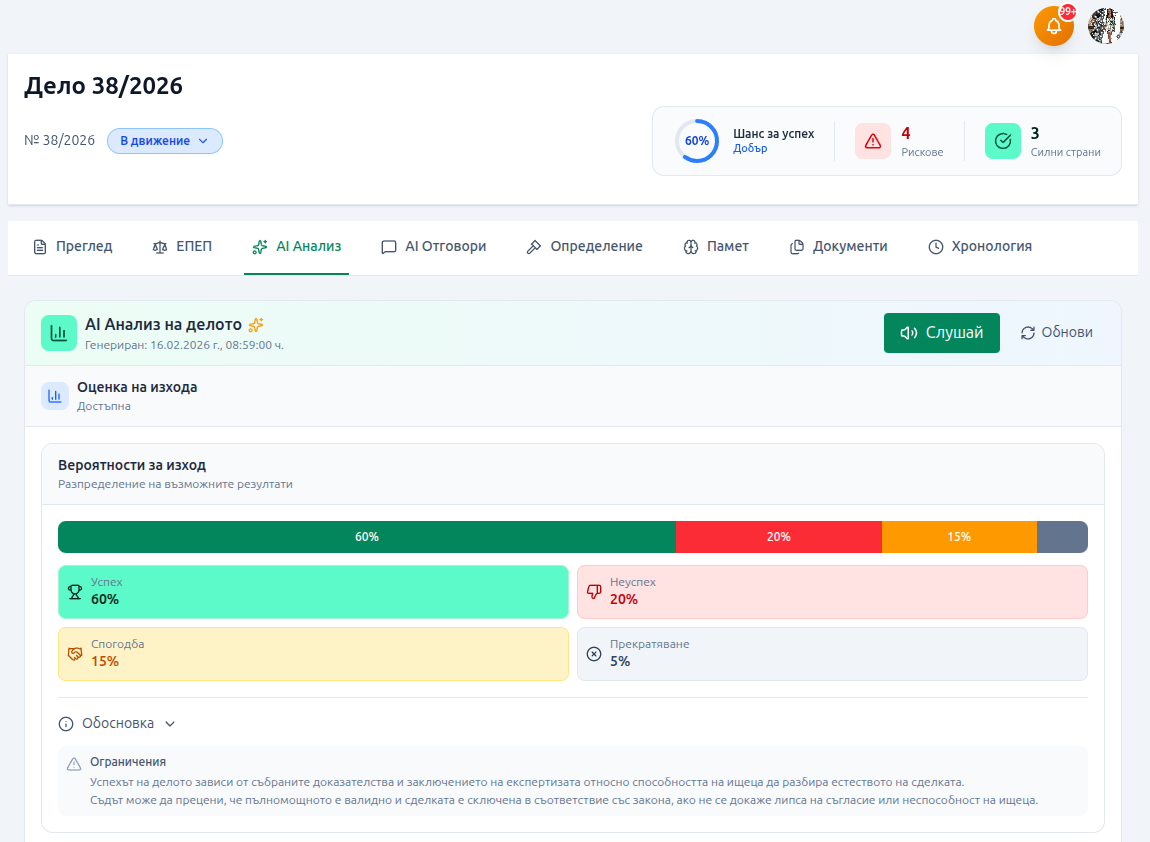Screen dimensions: 1150x842
Task: Click the green strengths checkmark icon
Action: tap(1003, 141)
